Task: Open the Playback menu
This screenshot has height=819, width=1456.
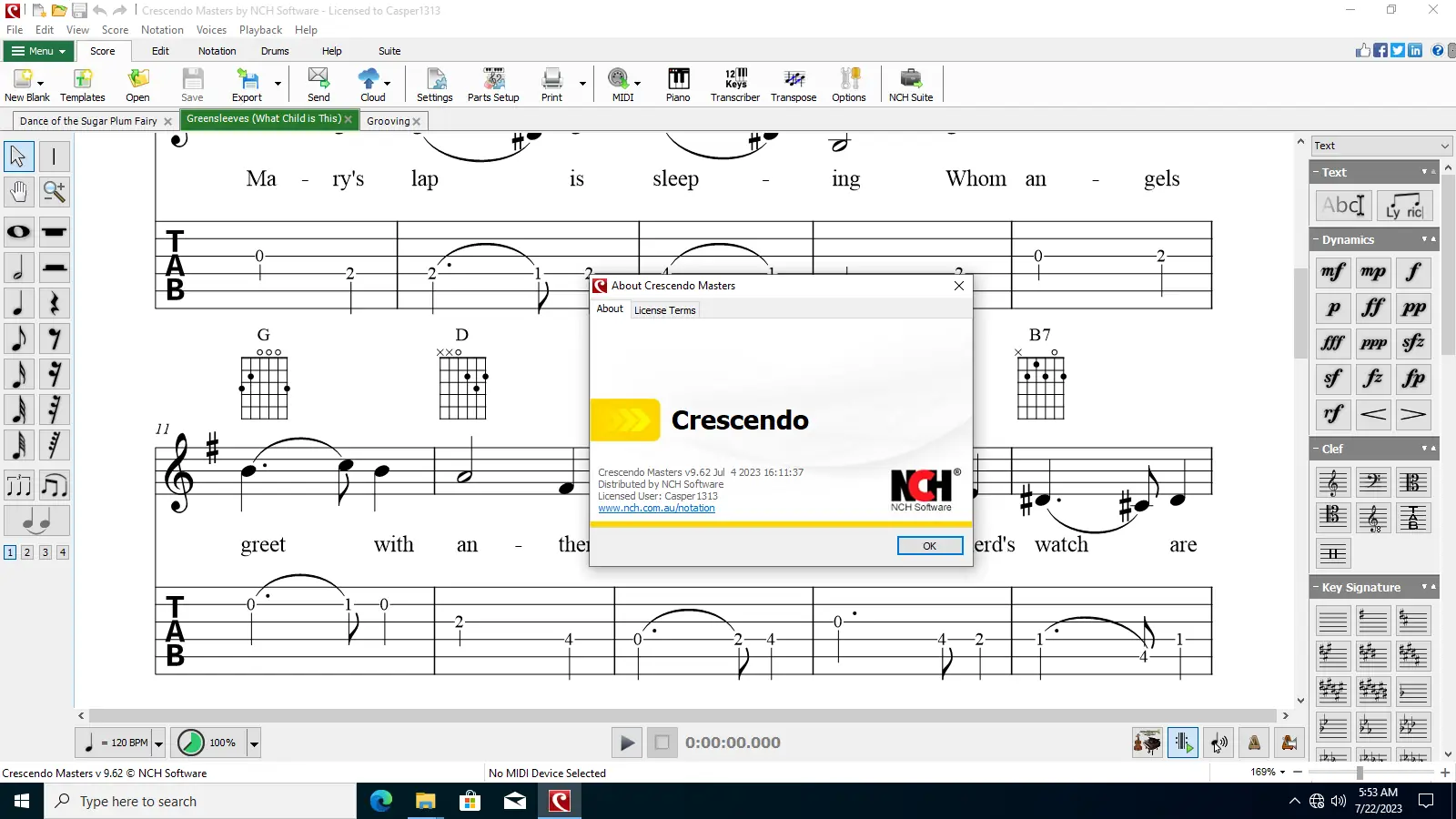Action: tap(260, 30)
